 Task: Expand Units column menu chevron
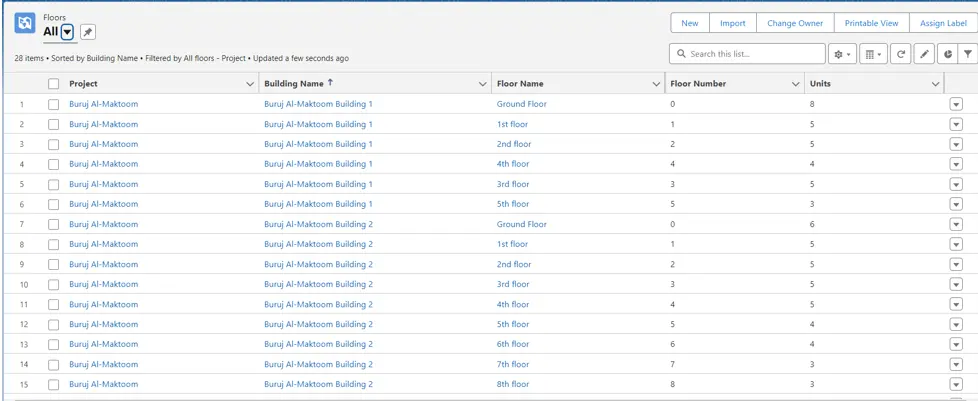point(936,84)
